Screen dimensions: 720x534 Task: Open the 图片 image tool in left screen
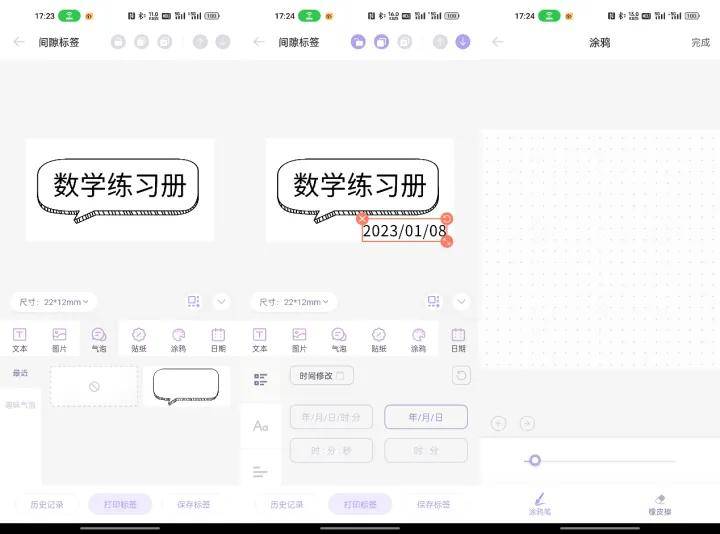pyautogui.click(x=59, y=340)
